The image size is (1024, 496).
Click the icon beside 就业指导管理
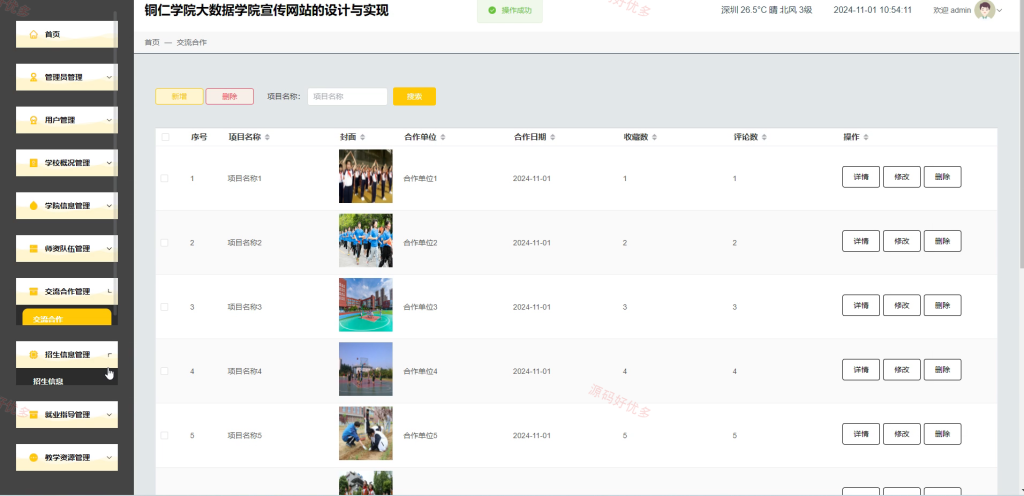(33, 414)
